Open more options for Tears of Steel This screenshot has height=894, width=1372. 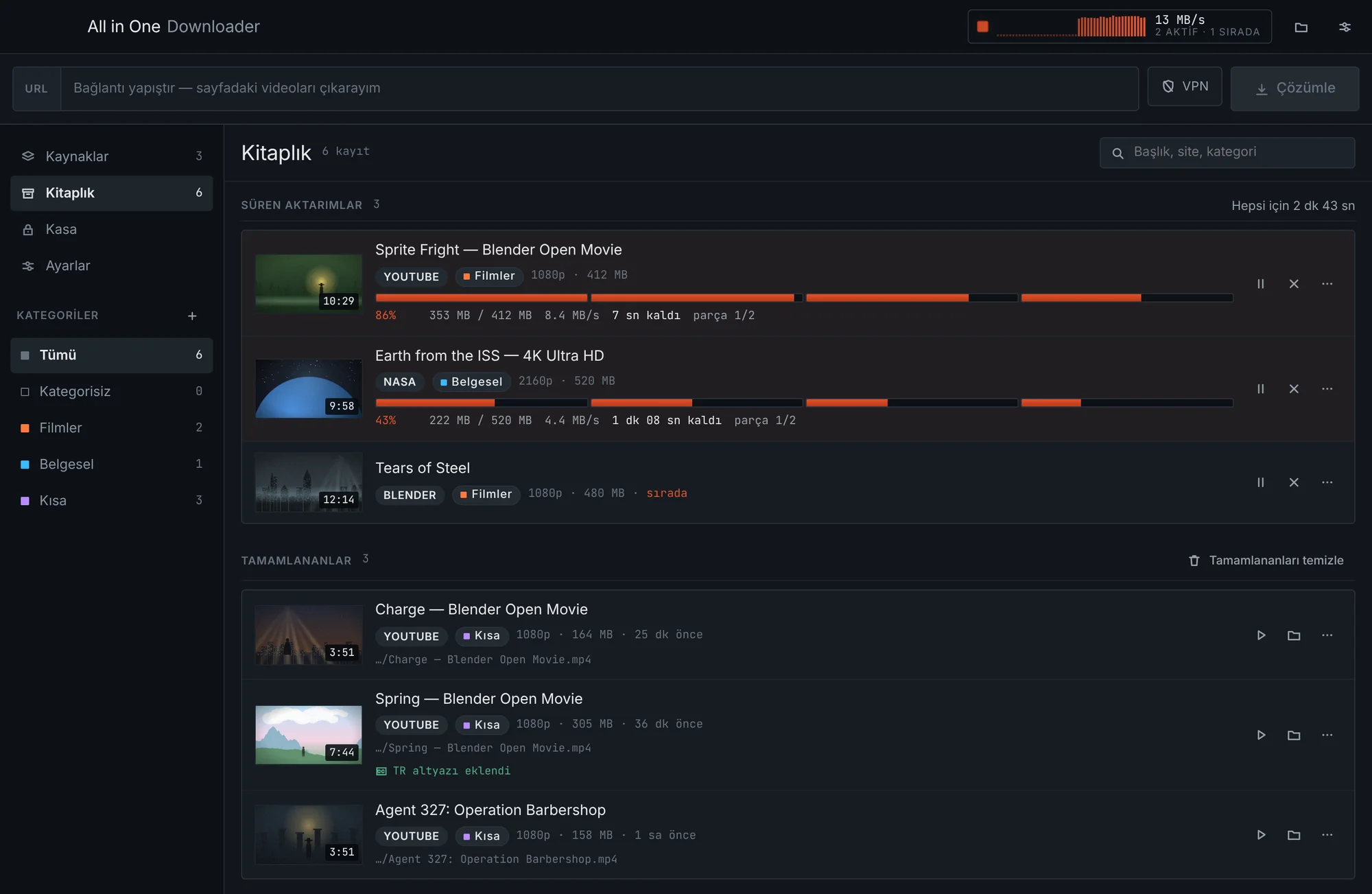point(1327,482)
